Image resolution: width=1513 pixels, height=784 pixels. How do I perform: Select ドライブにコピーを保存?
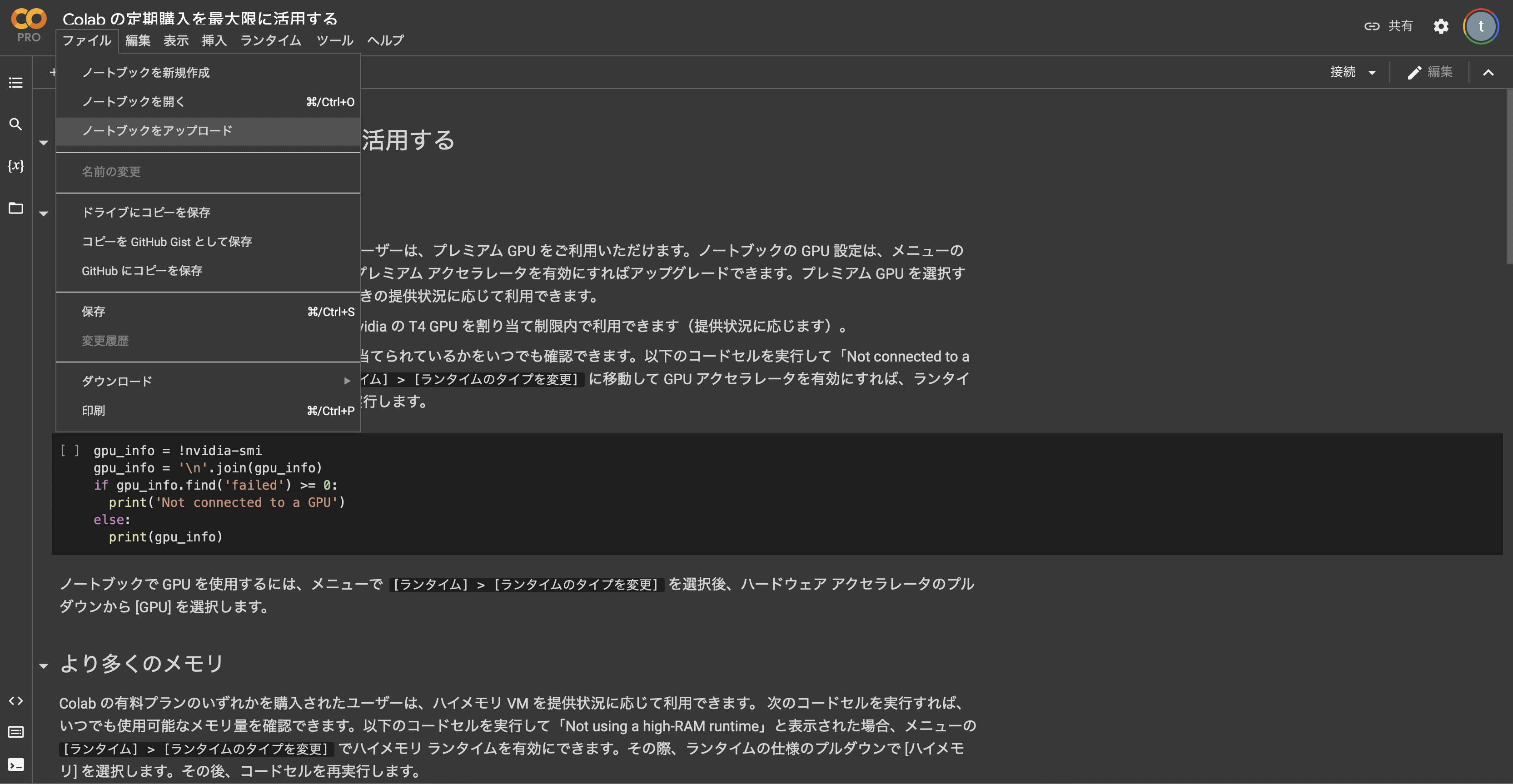tap(209, 212)
